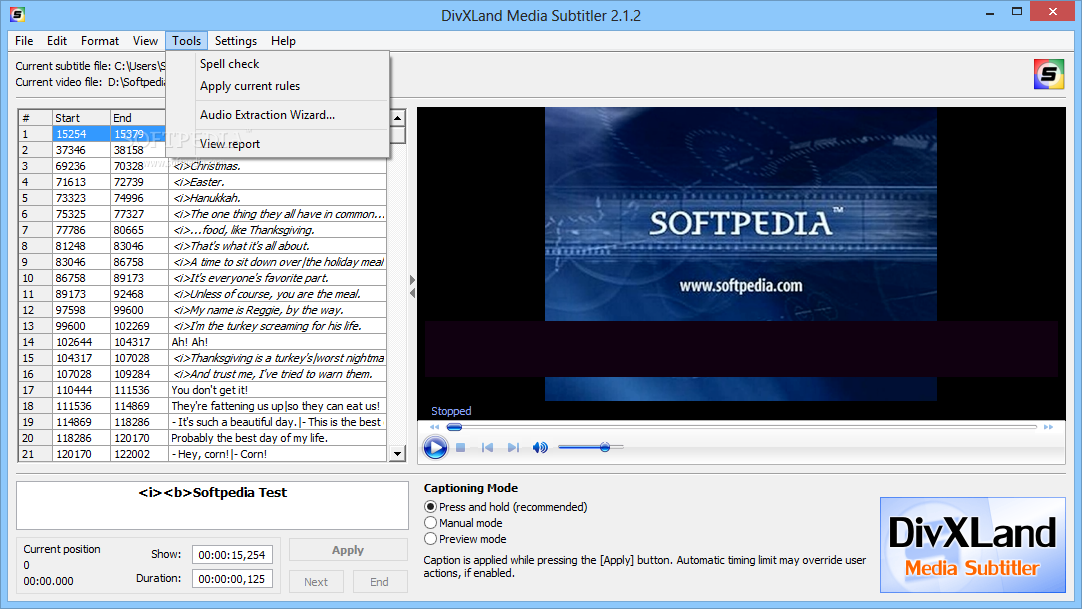The height and width of the screenshot is (609, 1082).
Task: Select line 'I'm the turkey screaming for his life.'
Action: 277,326
